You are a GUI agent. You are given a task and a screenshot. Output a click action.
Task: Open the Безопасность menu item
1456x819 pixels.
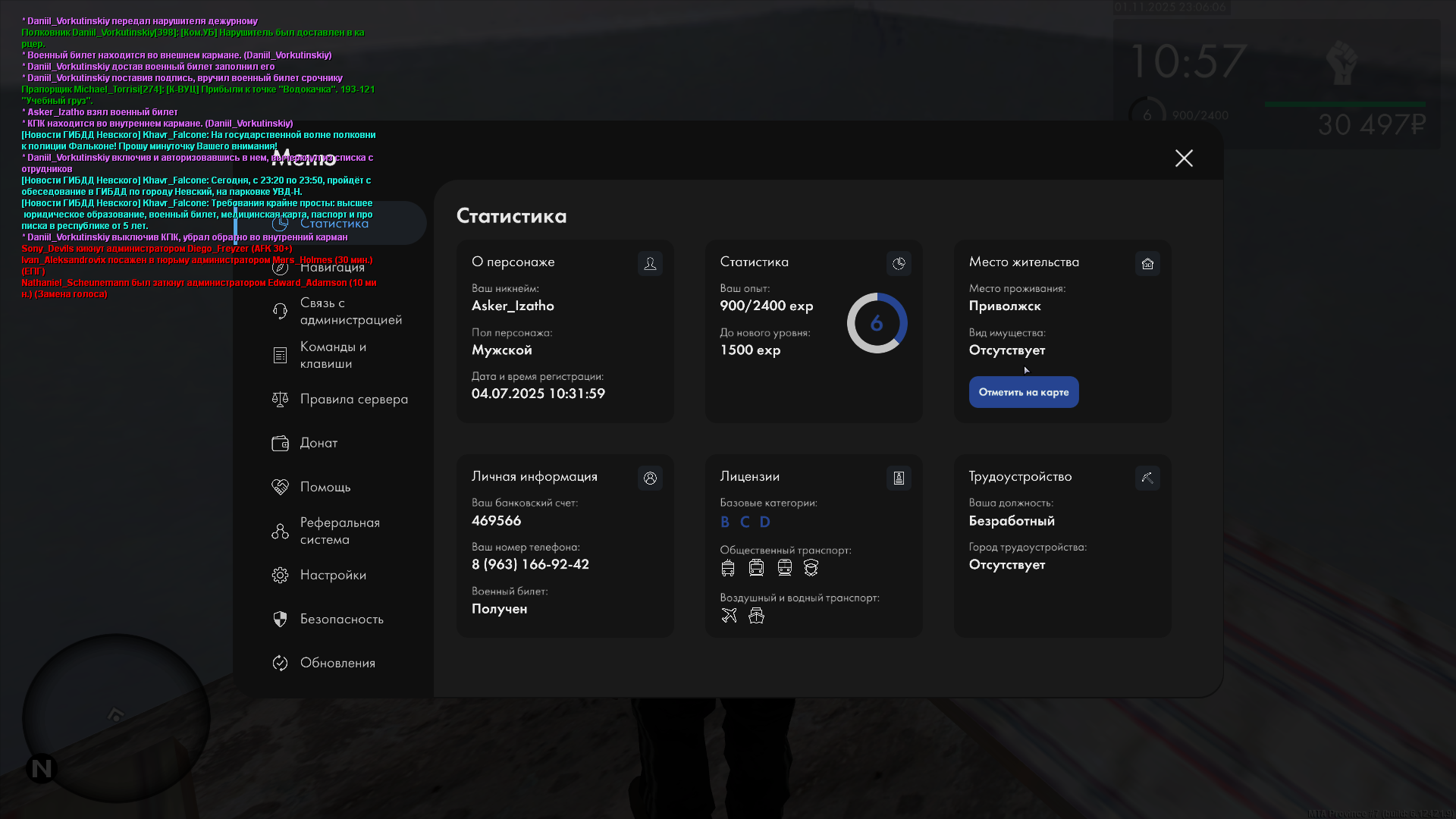tap(341, 620)
